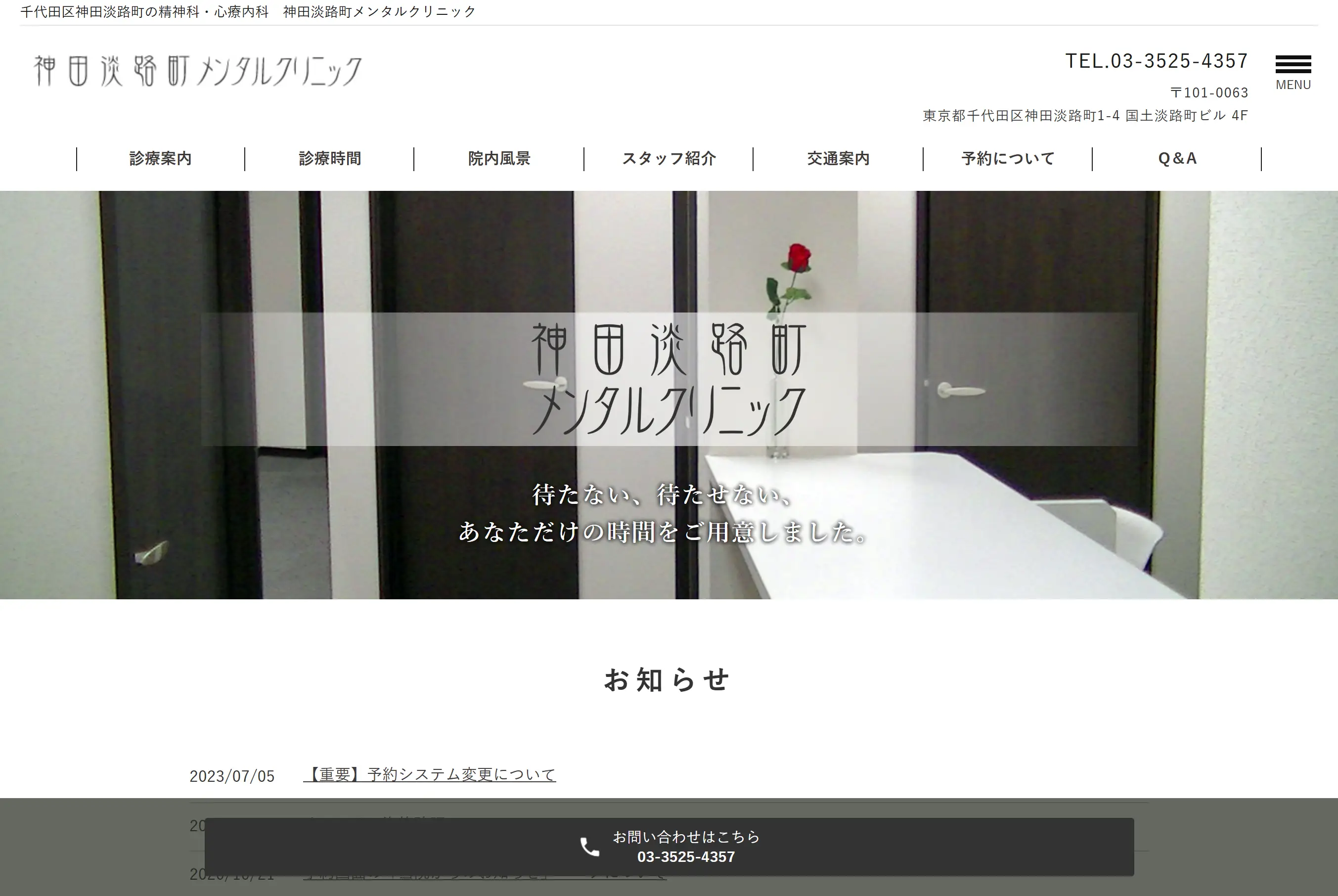Go to the 予約について page

1008,158
